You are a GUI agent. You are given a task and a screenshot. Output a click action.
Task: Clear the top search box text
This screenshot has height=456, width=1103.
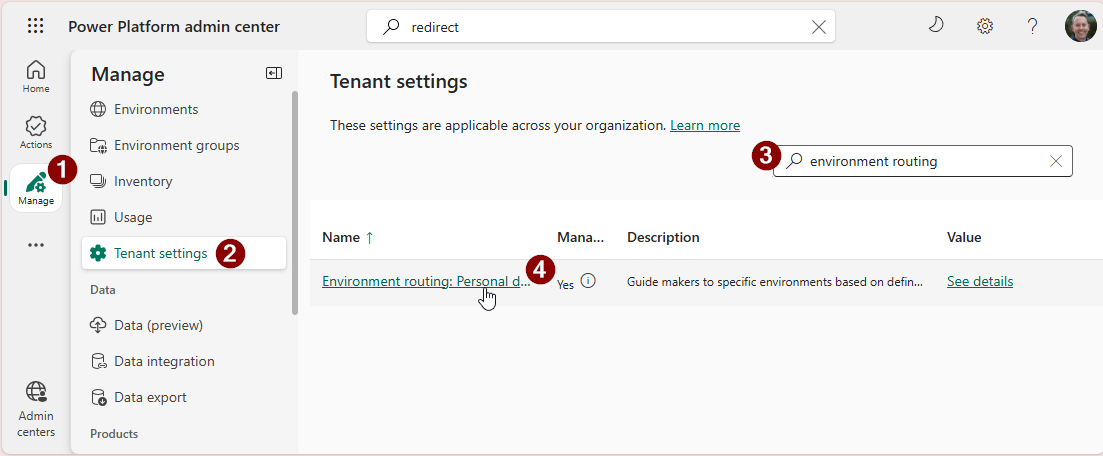[x=819, y=27]
